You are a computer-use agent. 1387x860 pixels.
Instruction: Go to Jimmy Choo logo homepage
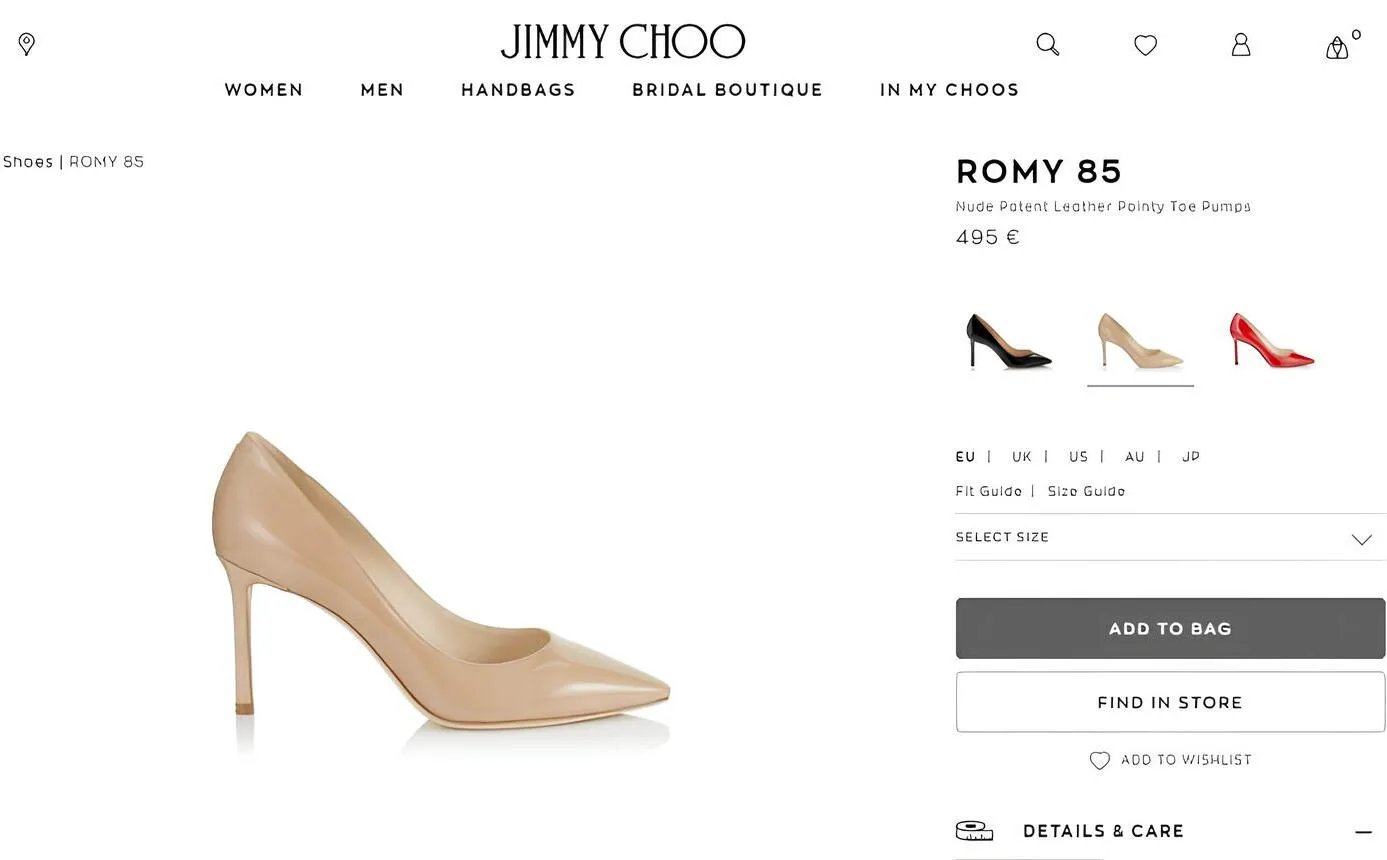pos(622,42)
